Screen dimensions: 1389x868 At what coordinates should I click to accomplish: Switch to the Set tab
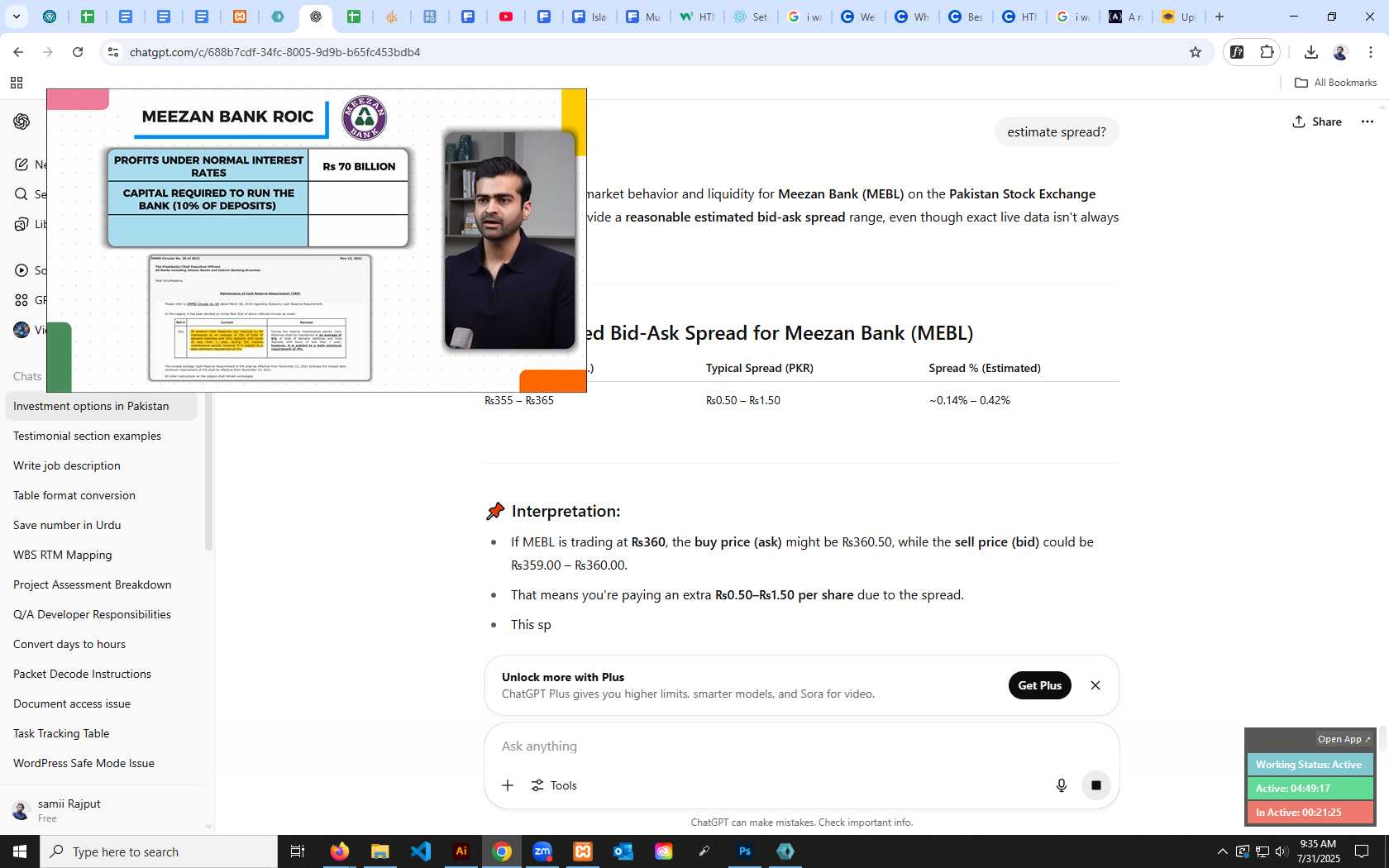[x=751, y=17]
